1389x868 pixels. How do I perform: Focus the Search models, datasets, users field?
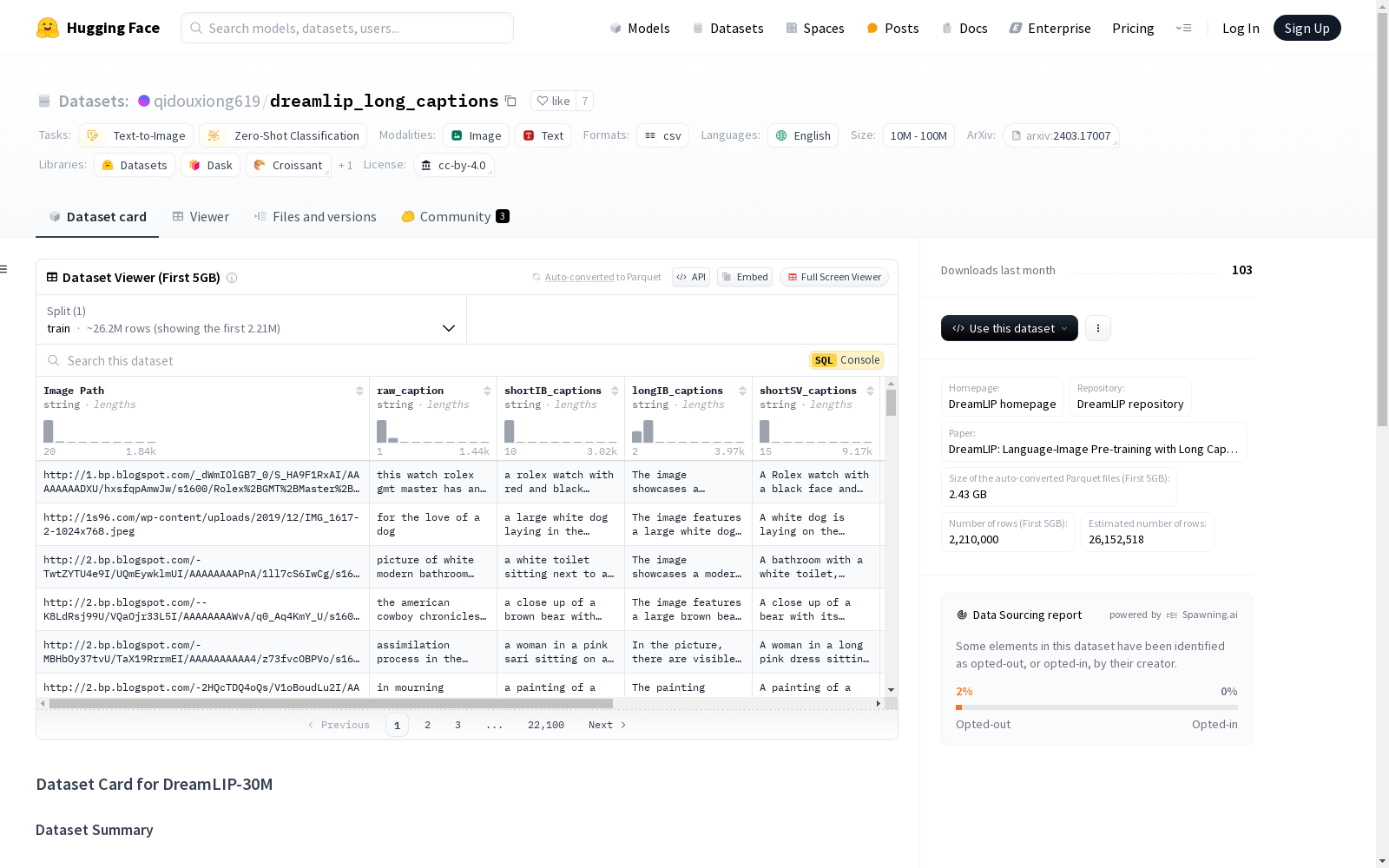tap(347, 28)
